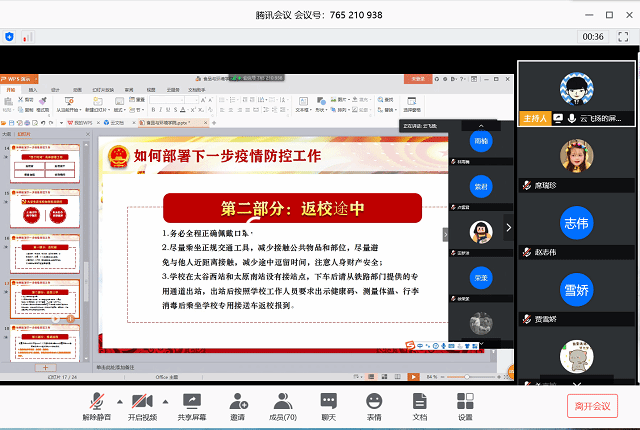
Task: Click WPS undo arrow in quick toolbar
Action: tap(42, 122)
